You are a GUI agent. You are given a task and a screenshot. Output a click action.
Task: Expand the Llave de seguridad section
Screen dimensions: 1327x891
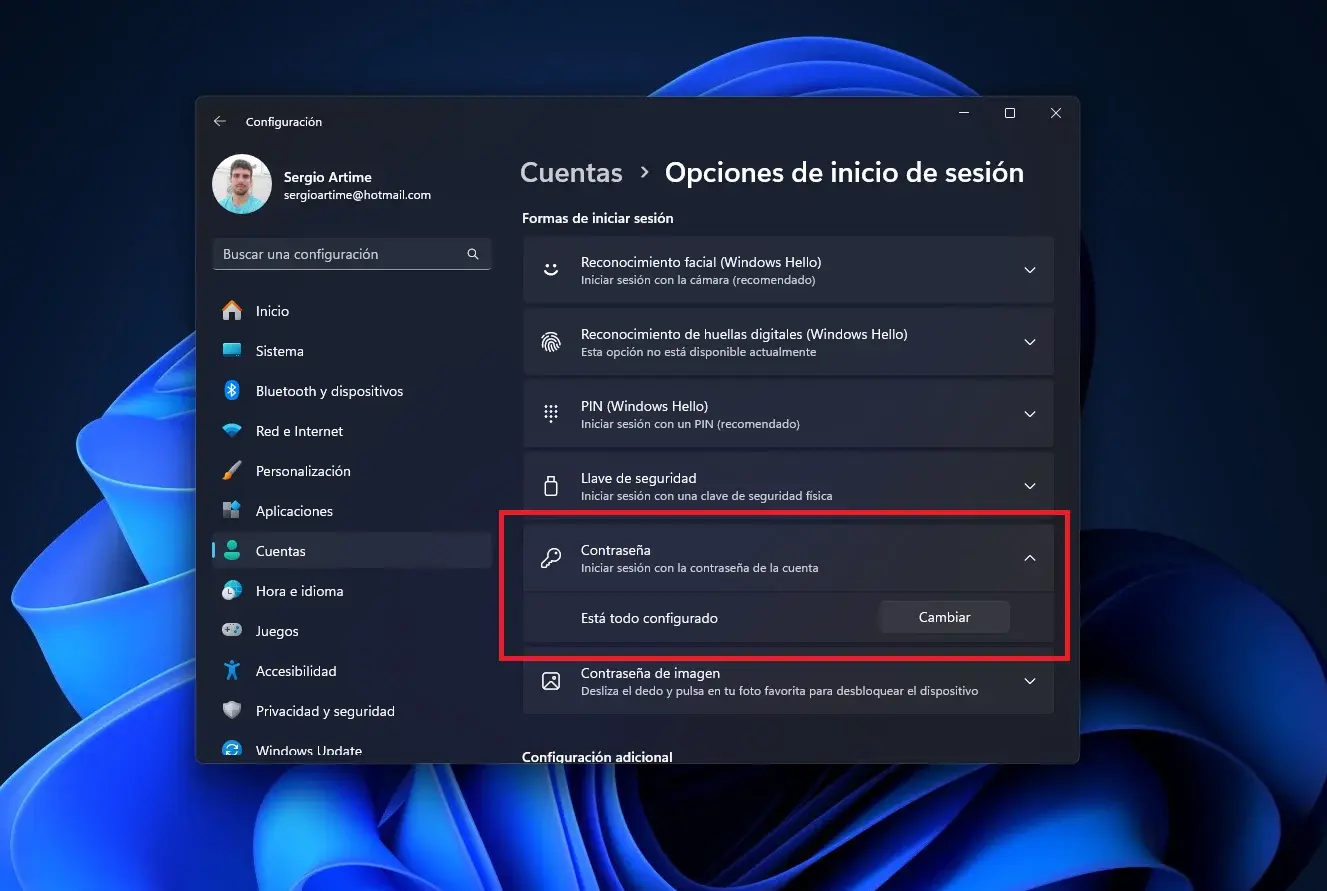click(1029, 486)
